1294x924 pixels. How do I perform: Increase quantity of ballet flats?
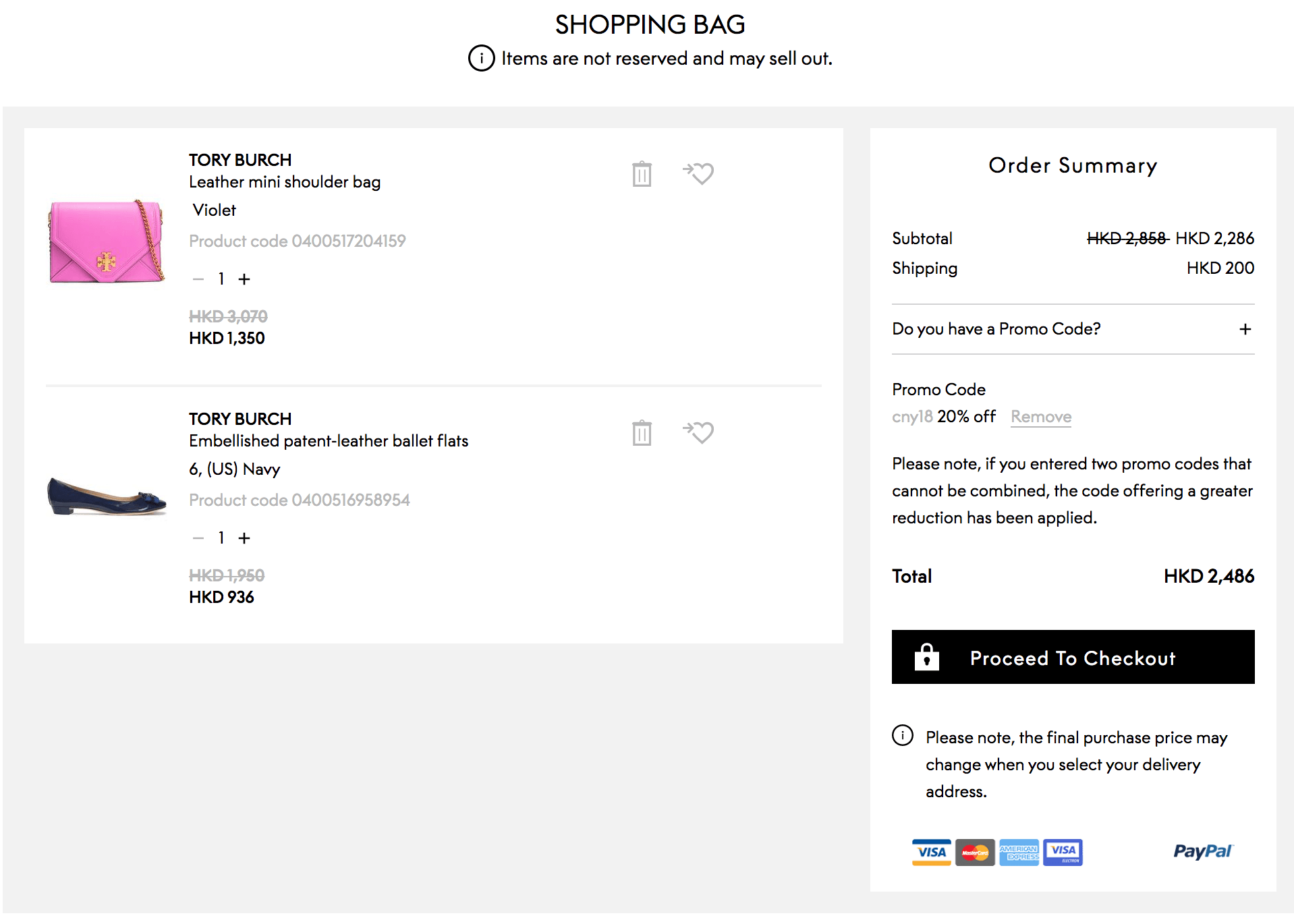(x=244, y=538)
